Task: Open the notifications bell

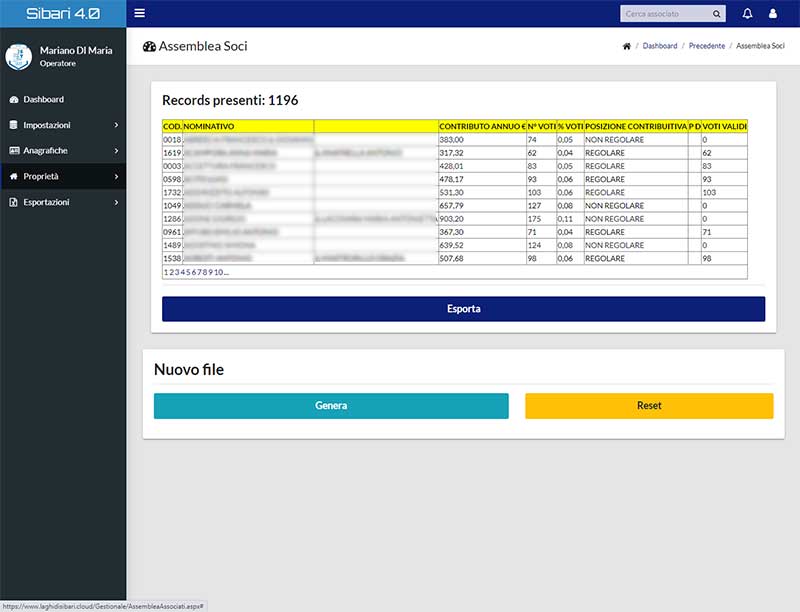Action: (747, 14)
